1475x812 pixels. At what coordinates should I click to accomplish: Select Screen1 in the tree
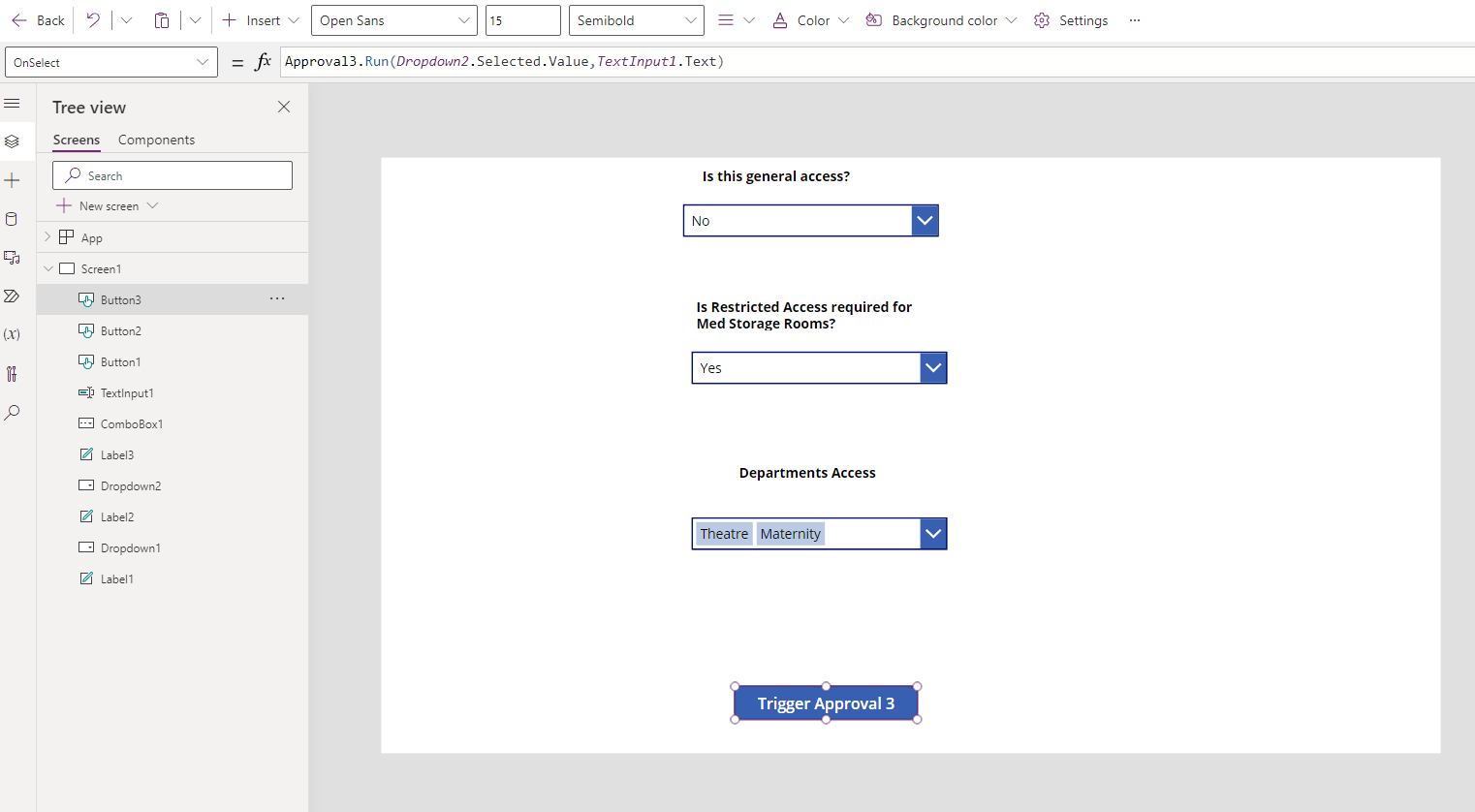point(101,269)
